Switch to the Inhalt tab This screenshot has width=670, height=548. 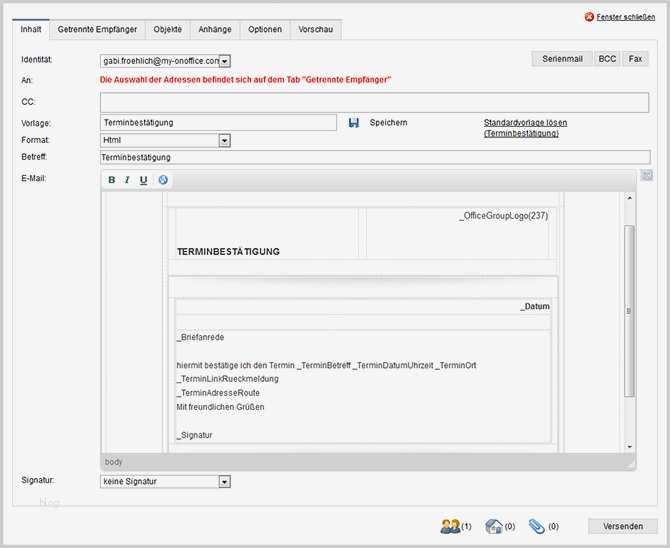pyautogui.click(x=31, y=29)
